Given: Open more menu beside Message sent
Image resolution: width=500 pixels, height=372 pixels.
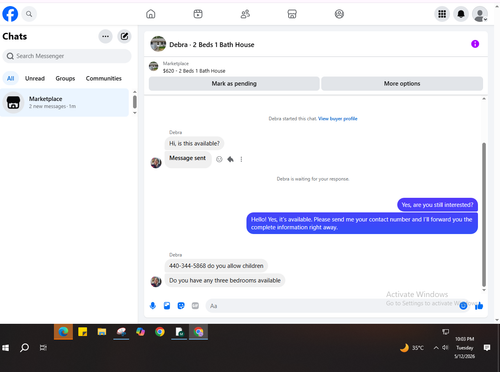Looking at the screenshot, I should click(x=241, y=159).
